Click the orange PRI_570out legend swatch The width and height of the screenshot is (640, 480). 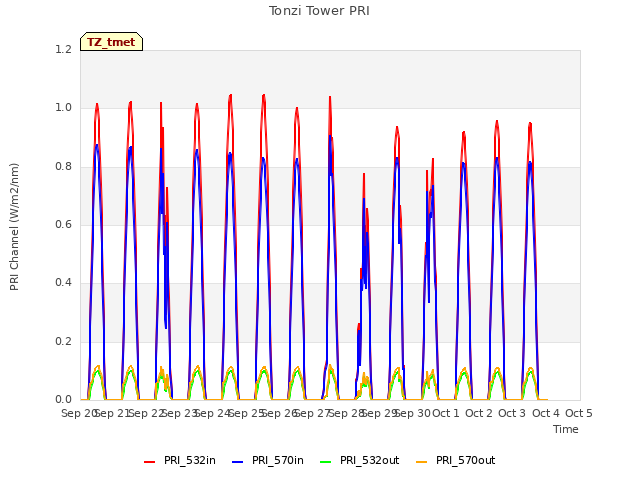click(422, 462)
